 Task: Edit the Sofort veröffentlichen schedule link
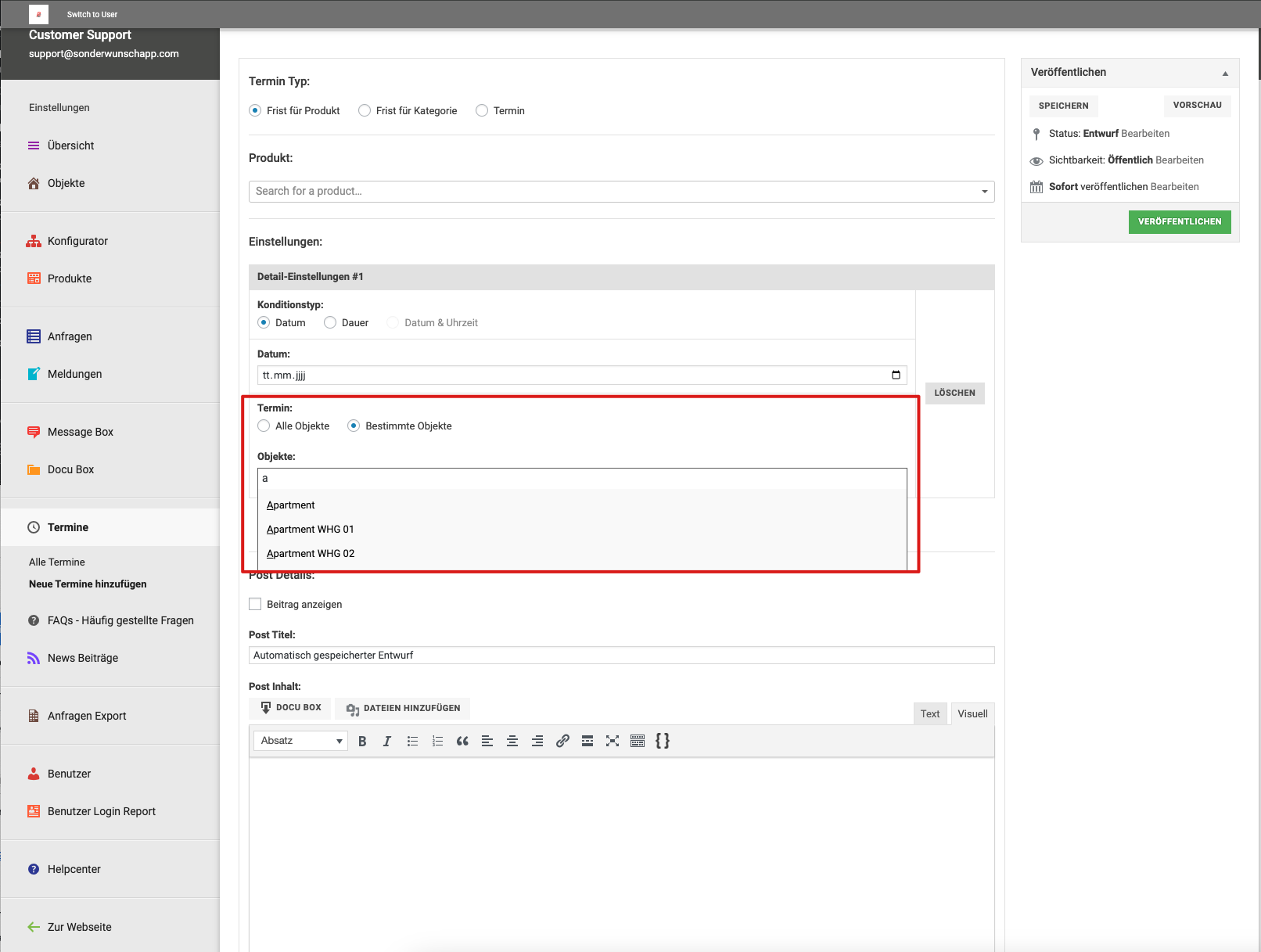pyautogui.click(x=1175, y=187)
